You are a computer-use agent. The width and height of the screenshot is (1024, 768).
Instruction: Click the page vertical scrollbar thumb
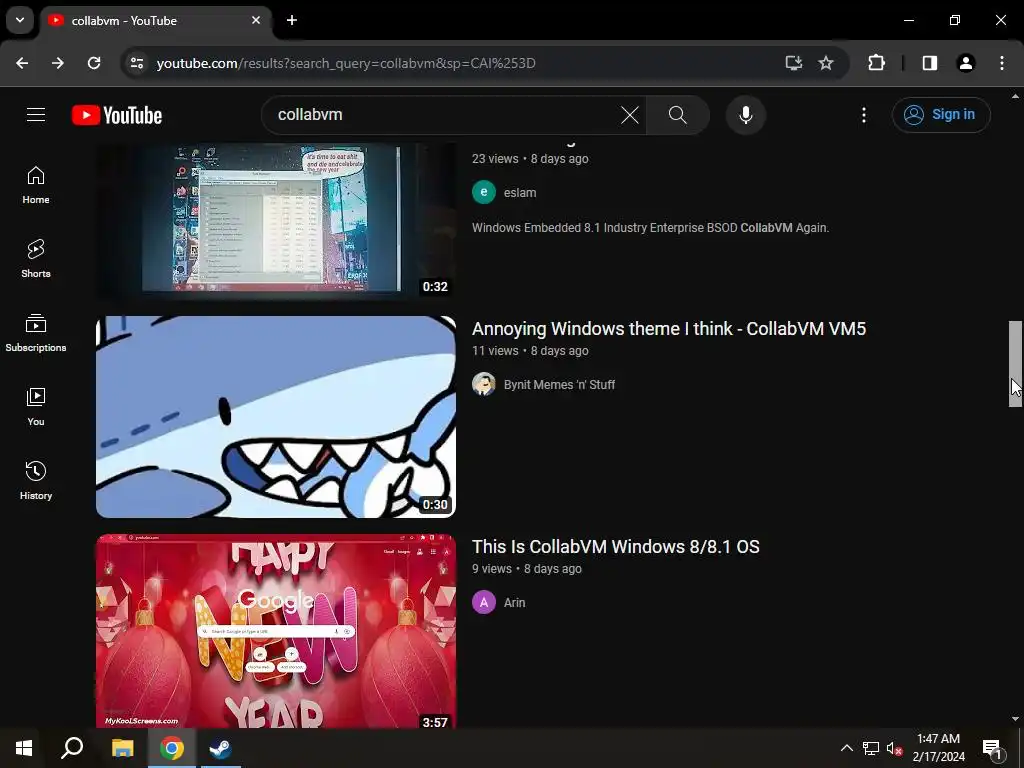pos(1016,364)
